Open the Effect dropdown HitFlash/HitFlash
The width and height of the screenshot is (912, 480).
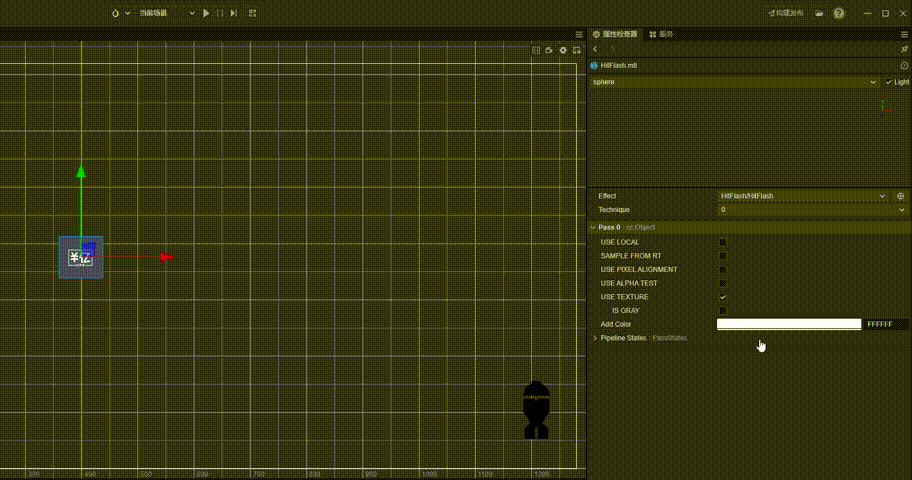tap(802, 196)
